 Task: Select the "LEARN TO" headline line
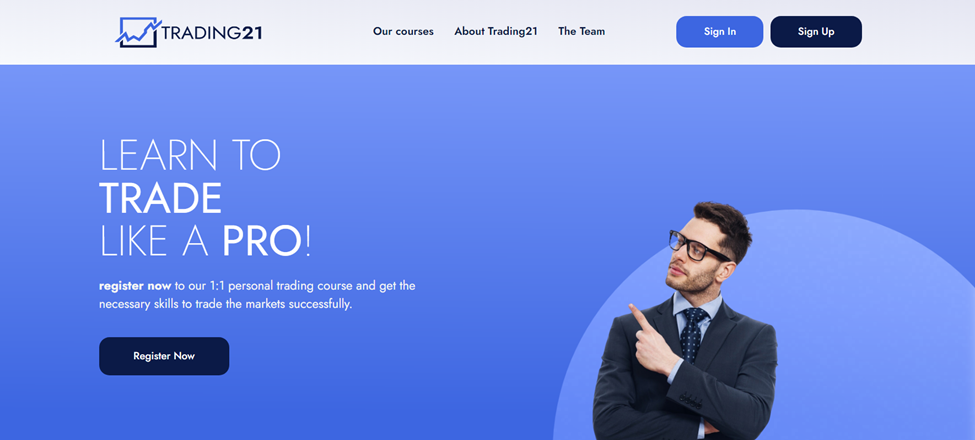[190, 155]
